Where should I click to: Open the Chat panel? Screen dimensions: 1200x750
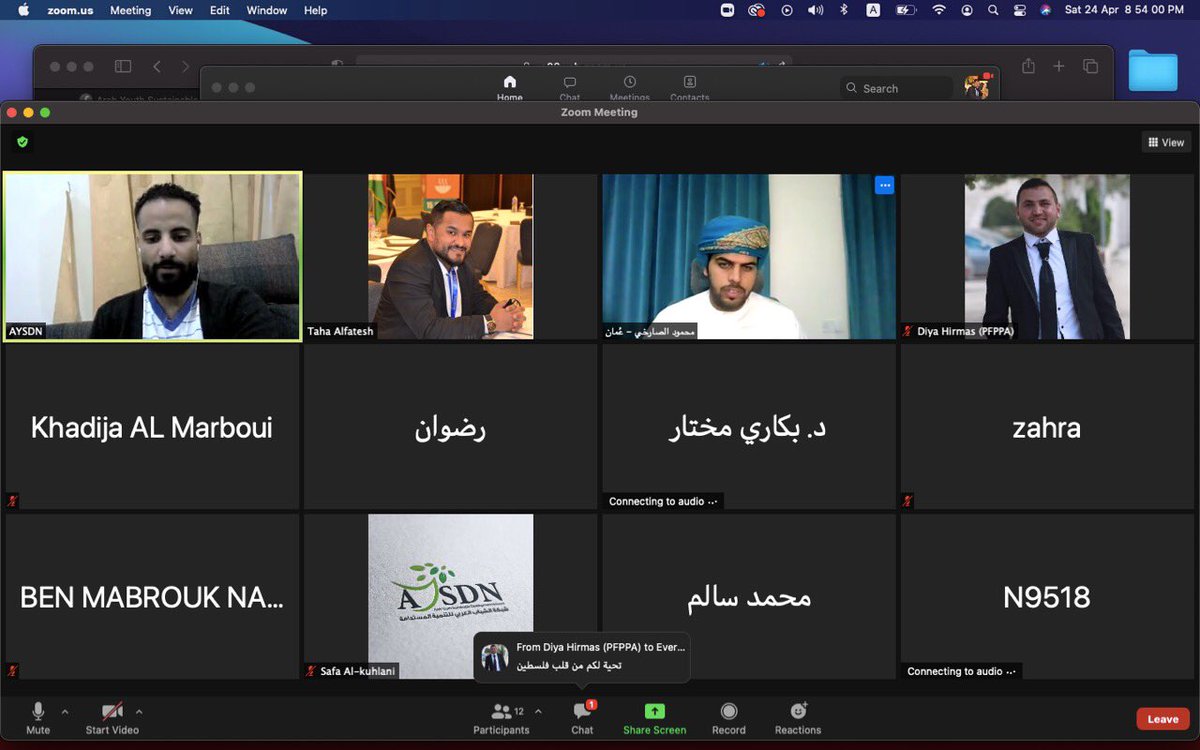coord(582,718)
